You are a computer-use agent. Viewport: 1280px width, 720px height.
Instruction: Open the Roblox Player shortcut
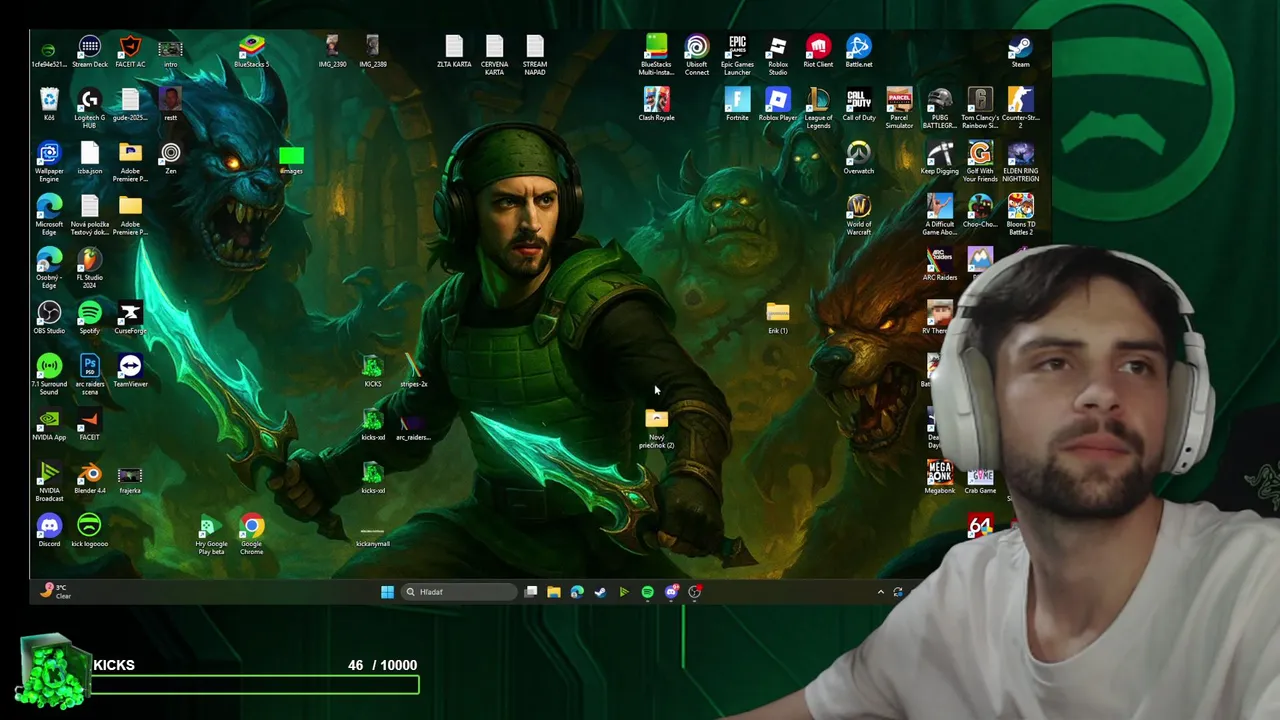pyautogui.click(x=778, y=105)
